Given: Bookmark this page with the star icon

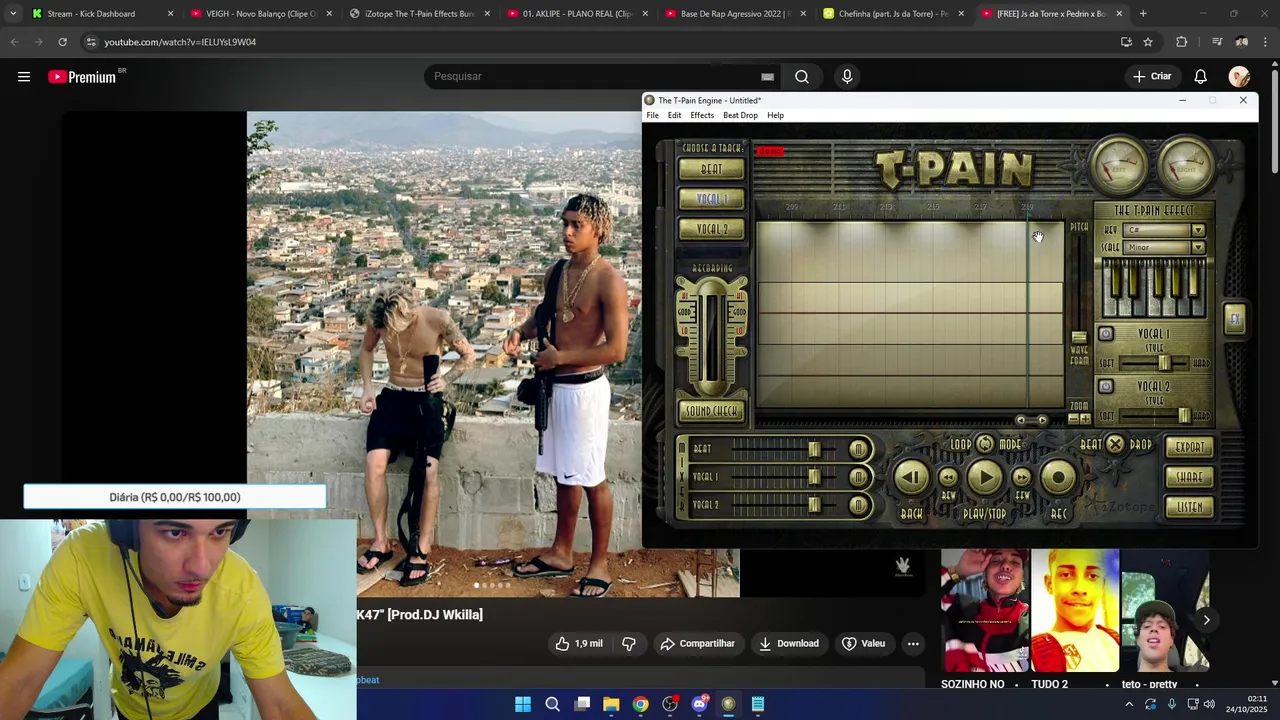Looking at the screenshot, I should [x=1148, y=42].
